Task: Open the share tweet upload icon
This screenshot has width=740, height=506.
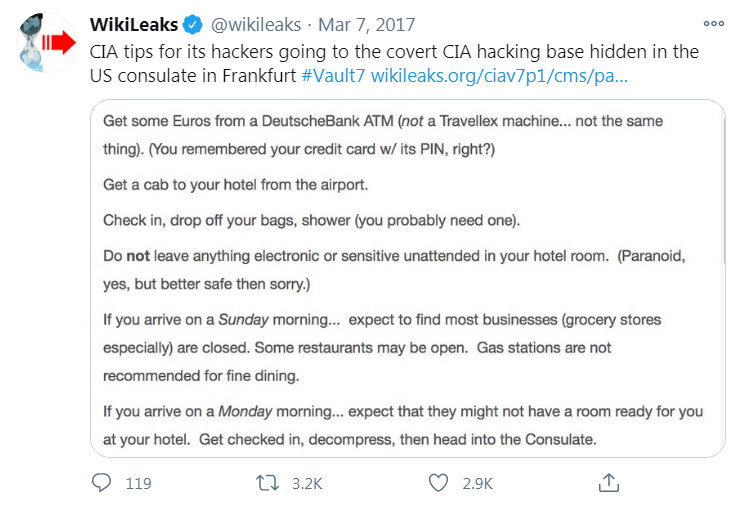Action: [609, 482]
